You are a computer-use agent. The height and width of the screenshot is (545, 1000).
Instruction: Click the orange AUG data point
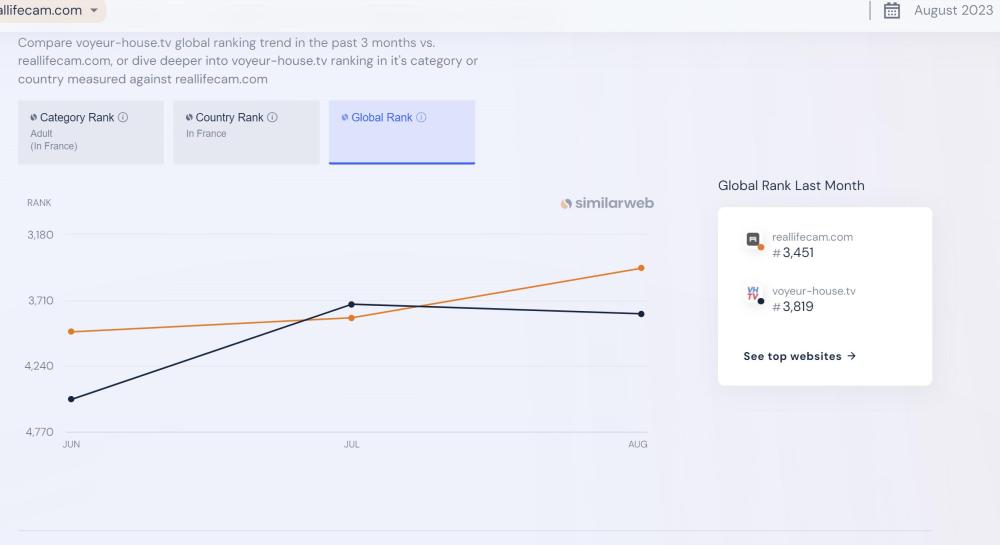coord(641,268)
